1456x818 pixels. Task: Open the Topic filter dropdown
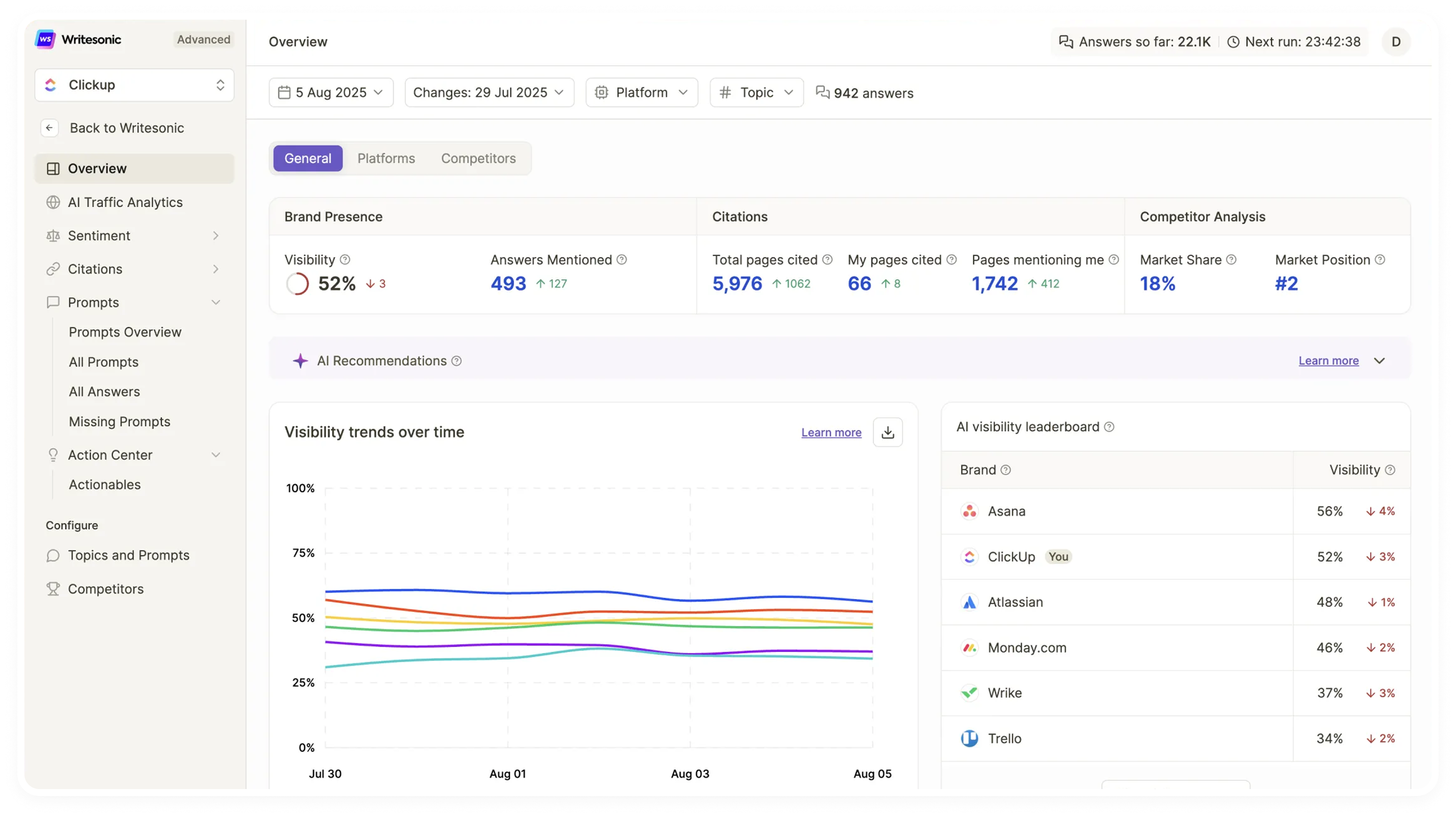tap(756, 92)
